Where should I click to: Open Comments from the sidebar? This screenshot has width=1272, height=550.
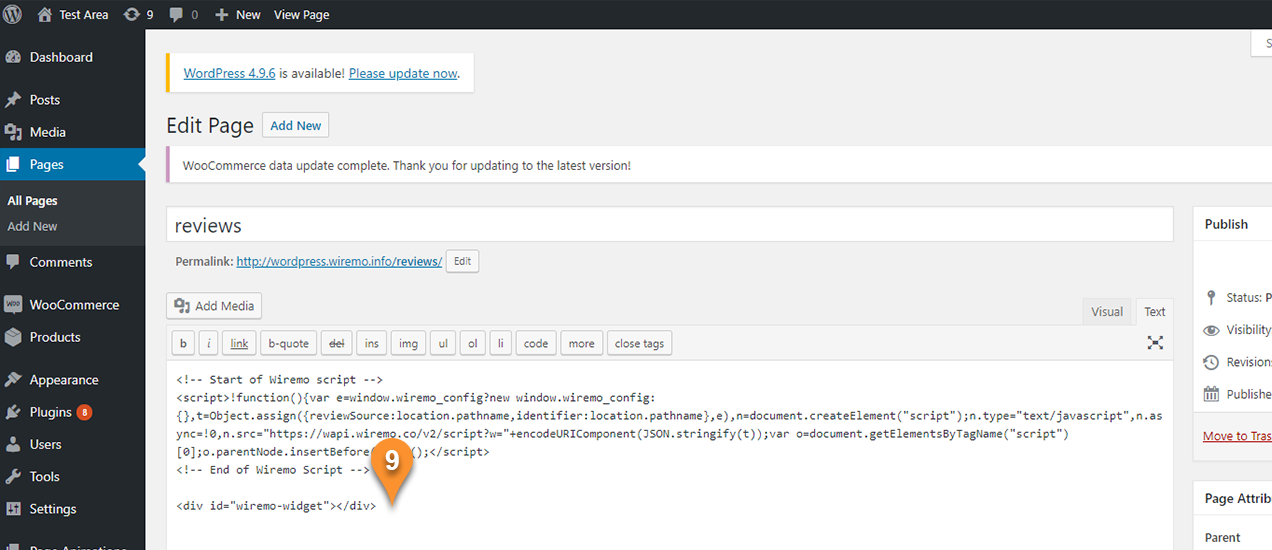tap(72, 262)
